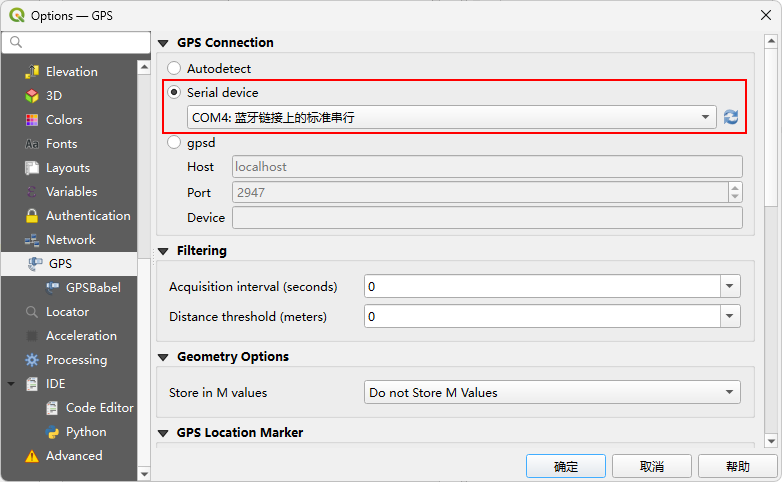Open the Colors palette icon in sidebar
The image size is (782, 482).
[x=32, y=120]
